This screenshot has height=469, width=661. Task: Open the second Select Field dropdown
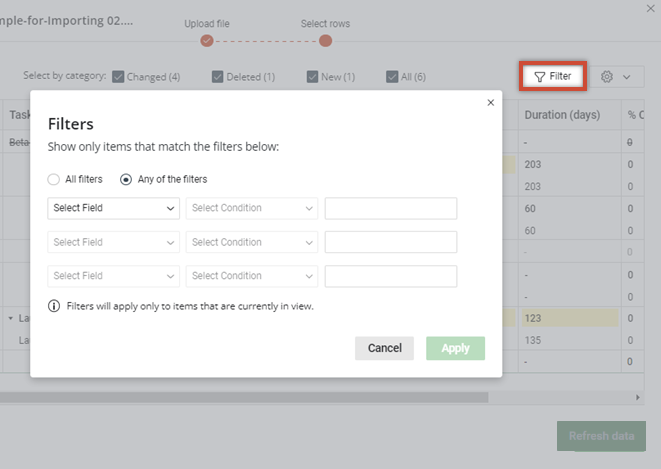pos(113,242)
